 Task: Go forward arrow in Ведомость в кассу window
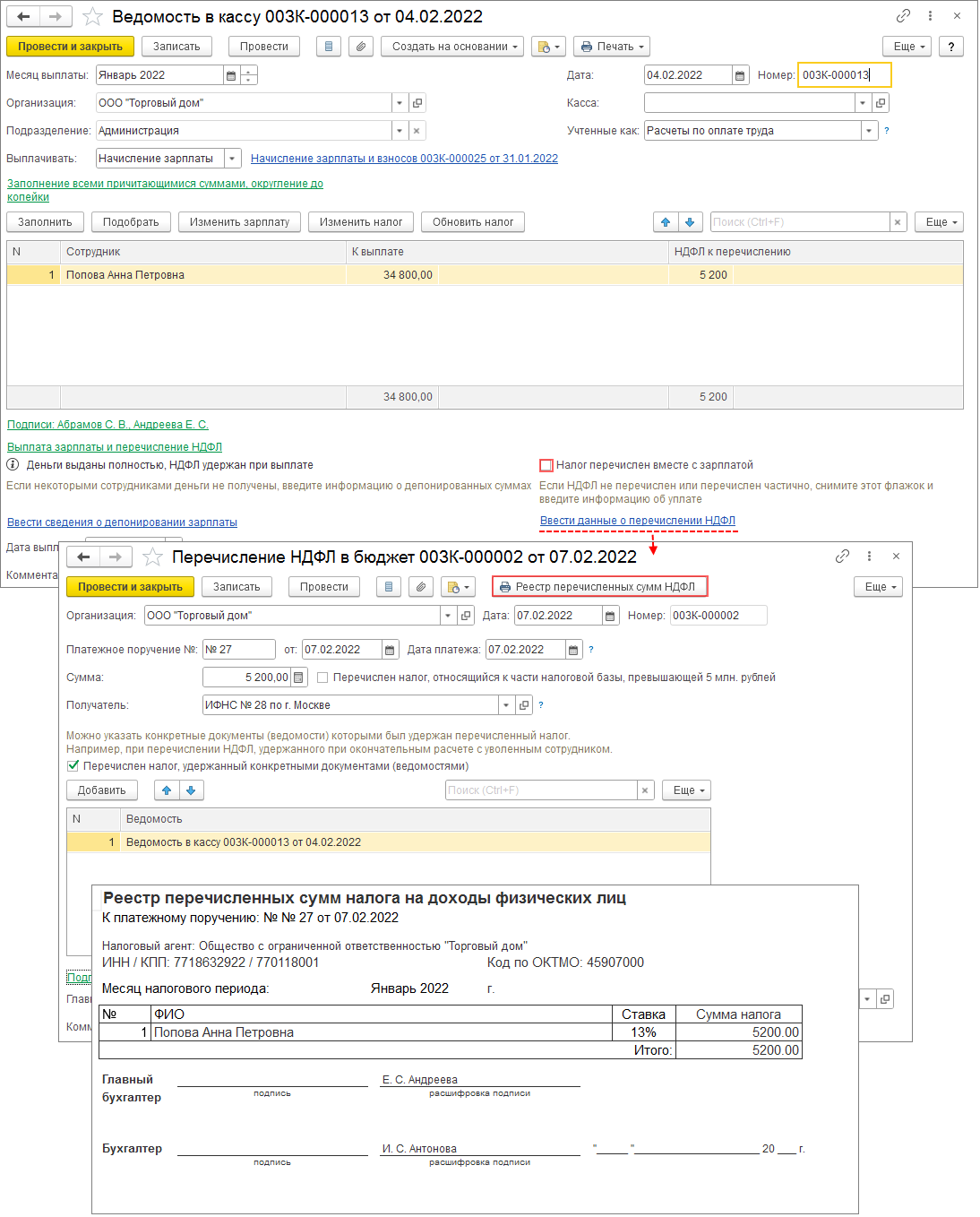tap(56, 17)
